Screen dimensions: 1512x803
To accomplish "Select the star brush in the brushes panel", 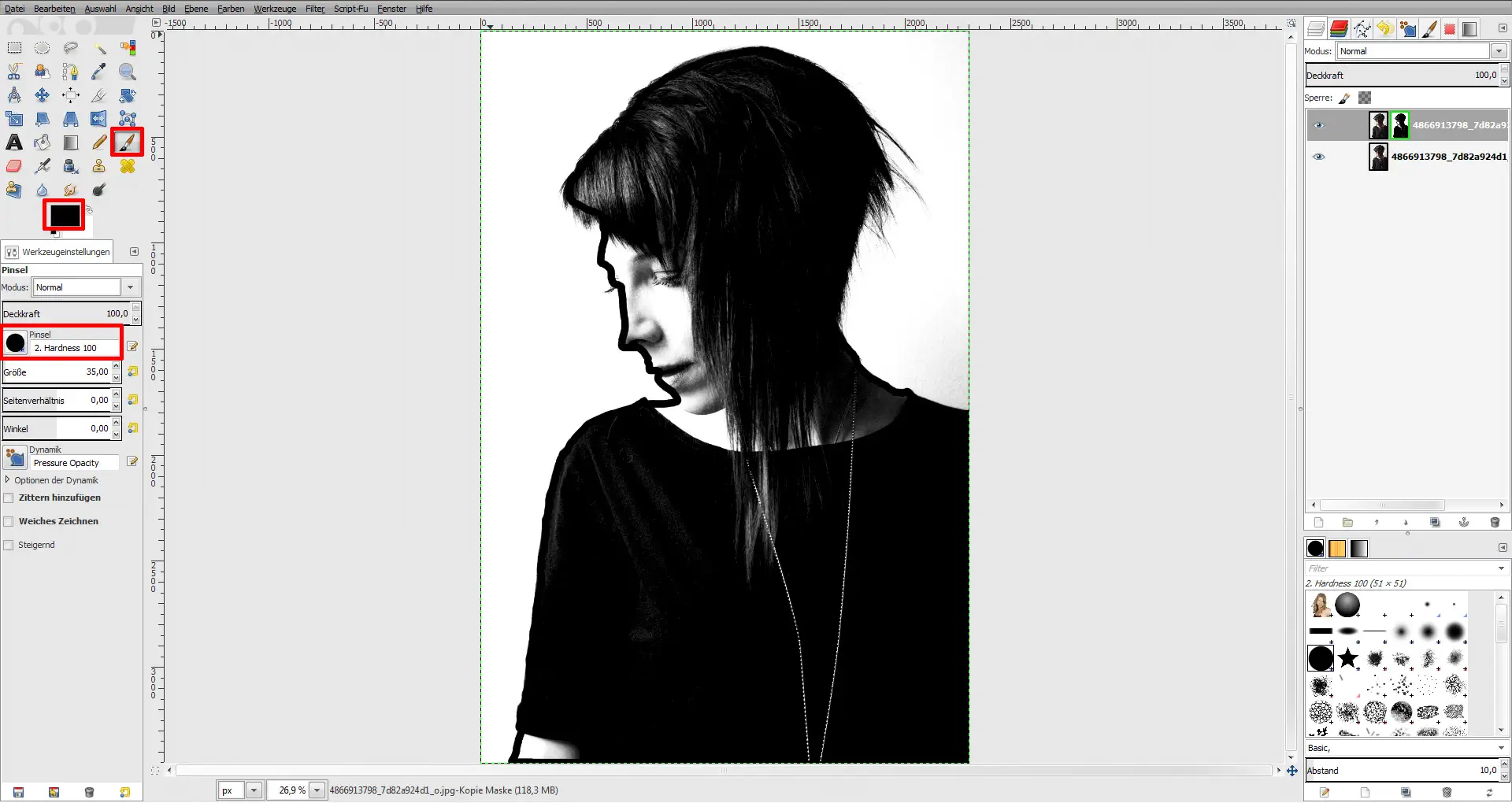I will point(1350,658).
